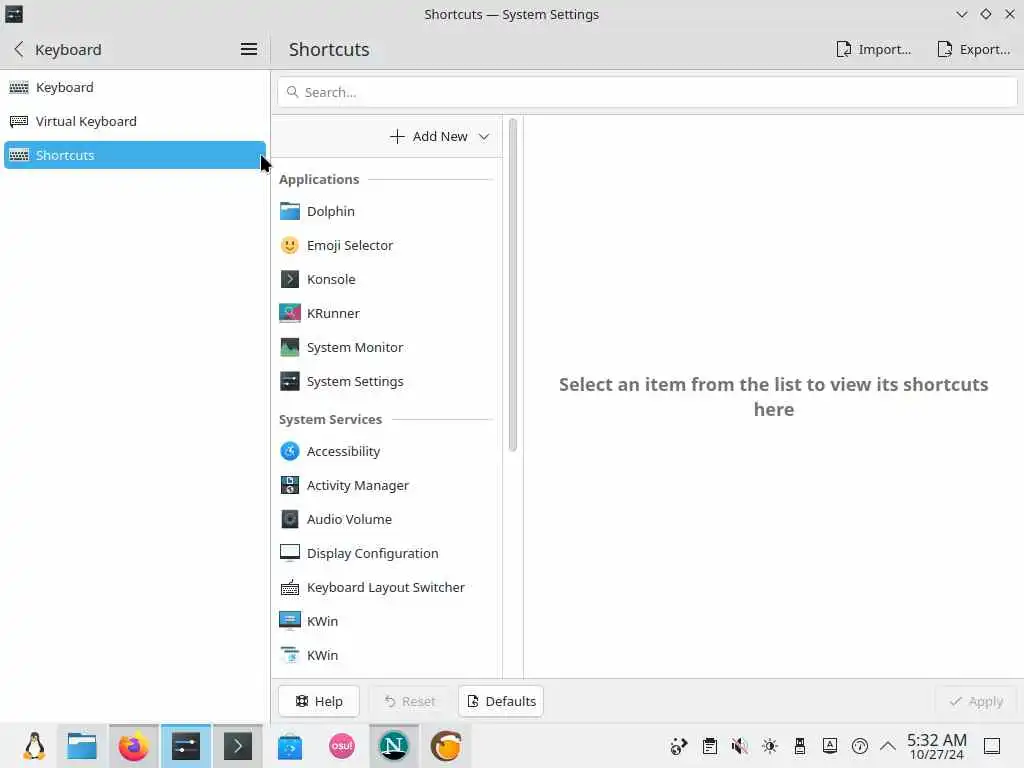Open the Keyboard settings page
The width and height of the screenshot is (1024, 768).
pos(135,87)
